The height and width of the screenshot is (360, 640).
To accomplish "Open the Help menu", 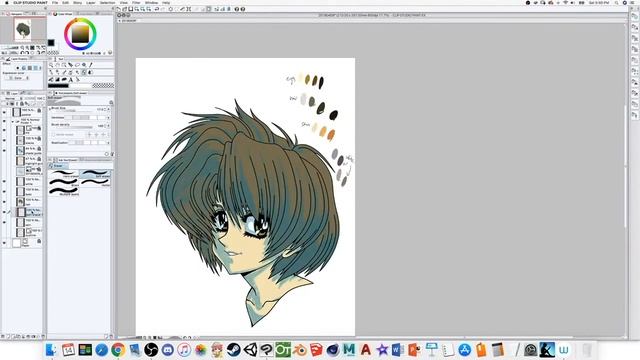I will (166, 2).
